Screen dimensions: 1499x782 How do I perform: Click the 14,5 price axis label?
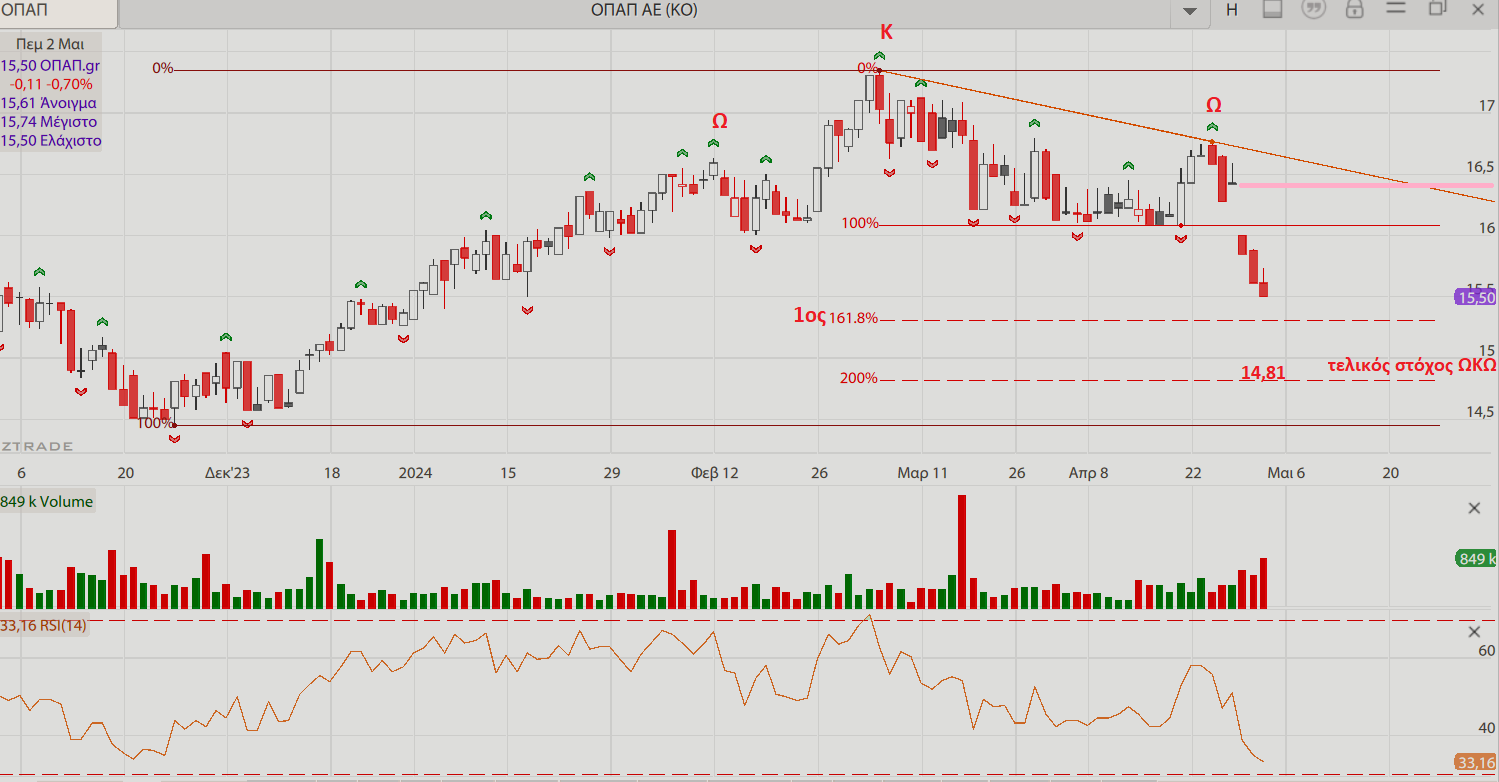tap(1481, 411)
